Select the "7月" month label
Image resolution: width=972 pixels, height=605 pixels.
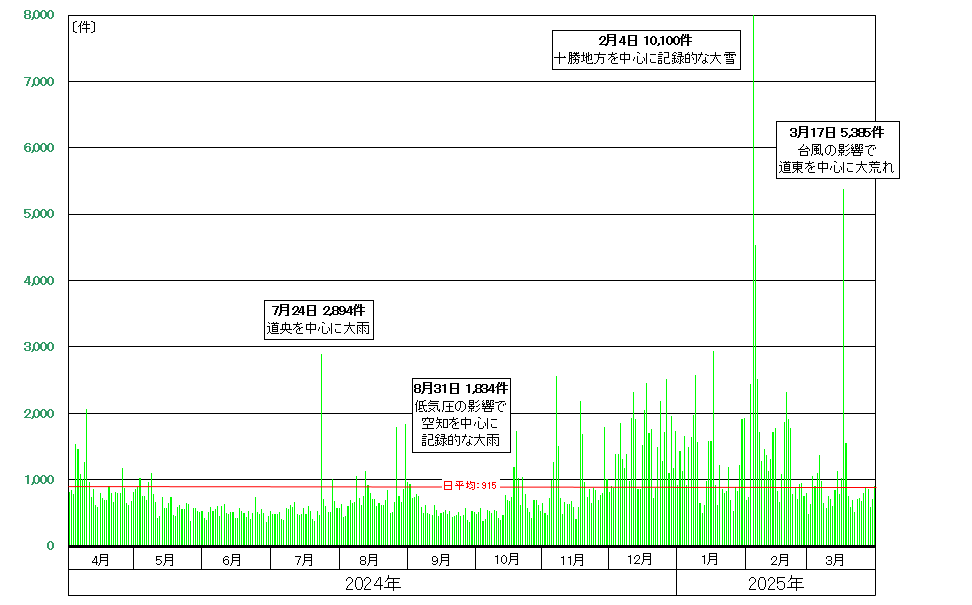pos(304,560)
